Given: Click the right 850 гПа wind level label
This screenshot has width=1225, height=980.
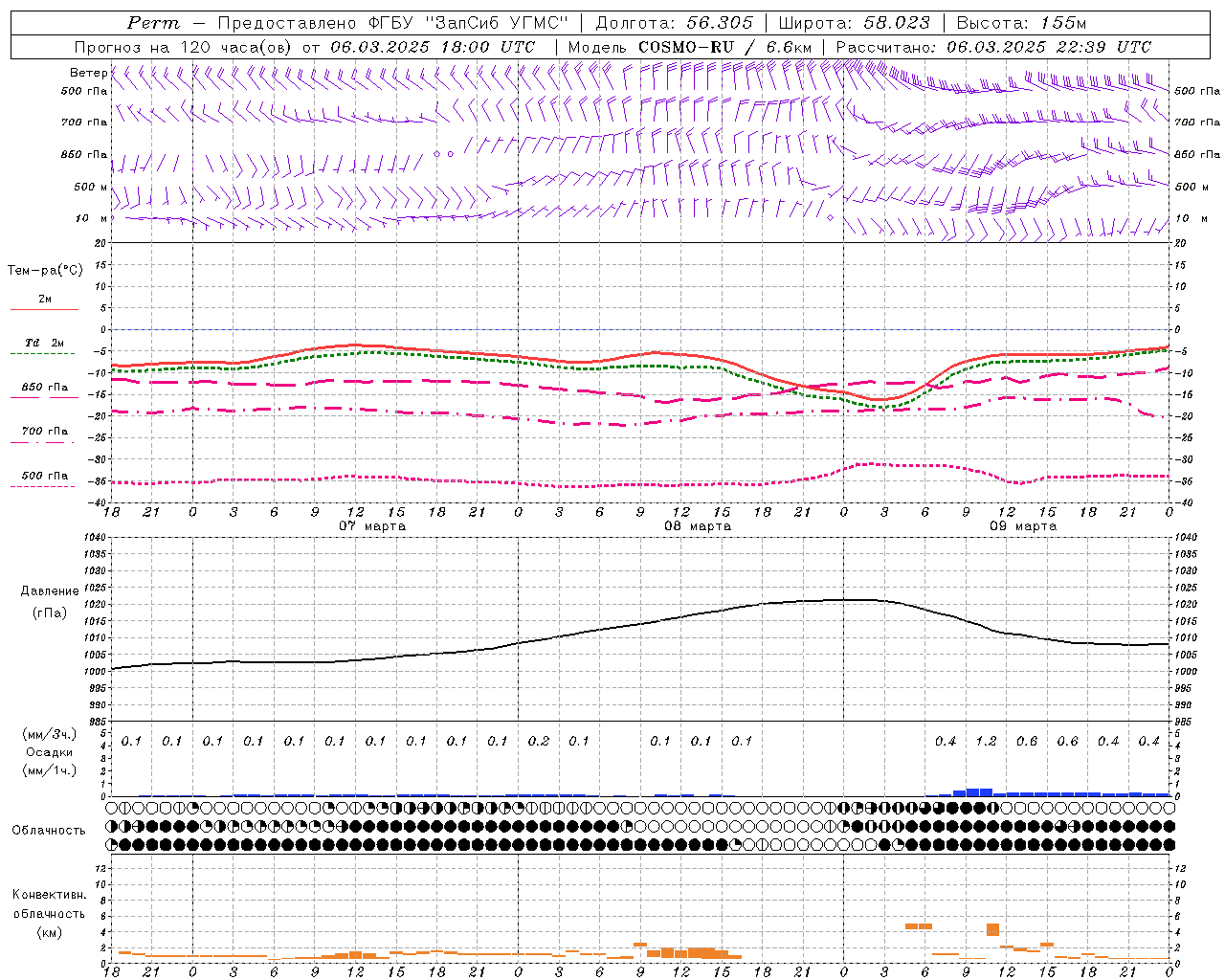Looking at the screenshot, I should [x=1197, y=154].
